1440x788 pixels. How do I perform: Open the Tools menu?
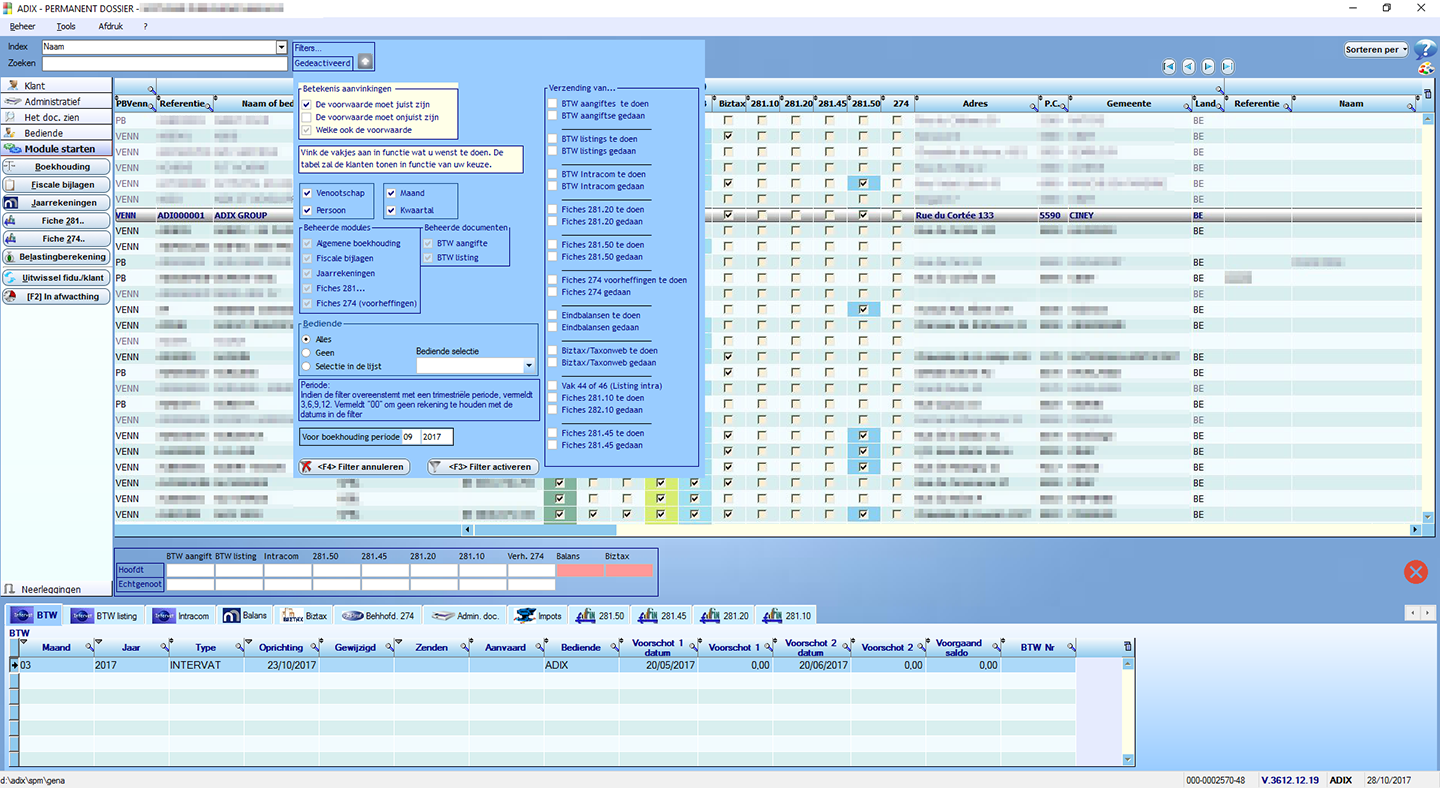[x=66, y=26]
